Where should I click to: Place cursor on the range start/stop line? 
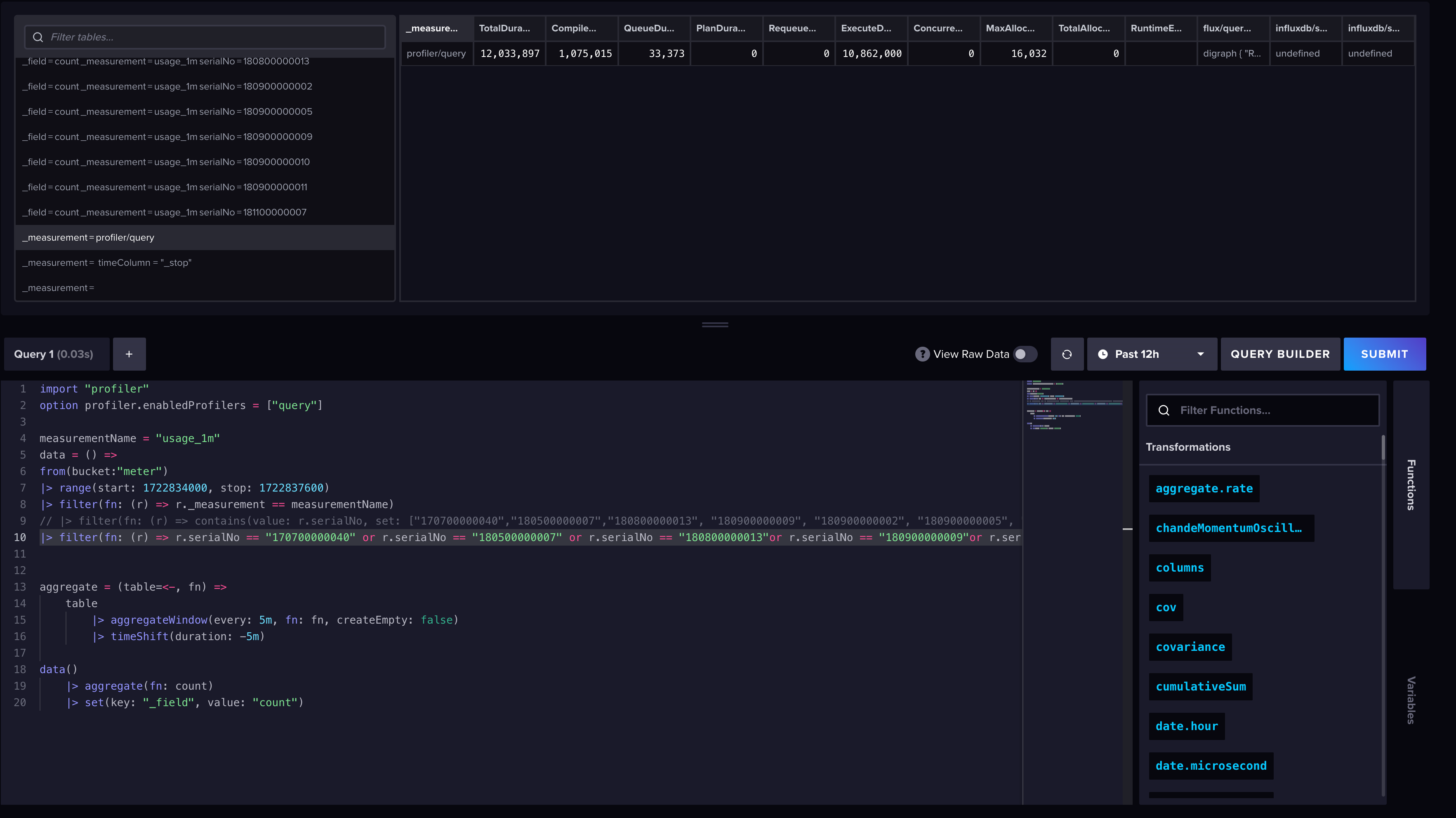pyautogui.click(x=184, y=488)
